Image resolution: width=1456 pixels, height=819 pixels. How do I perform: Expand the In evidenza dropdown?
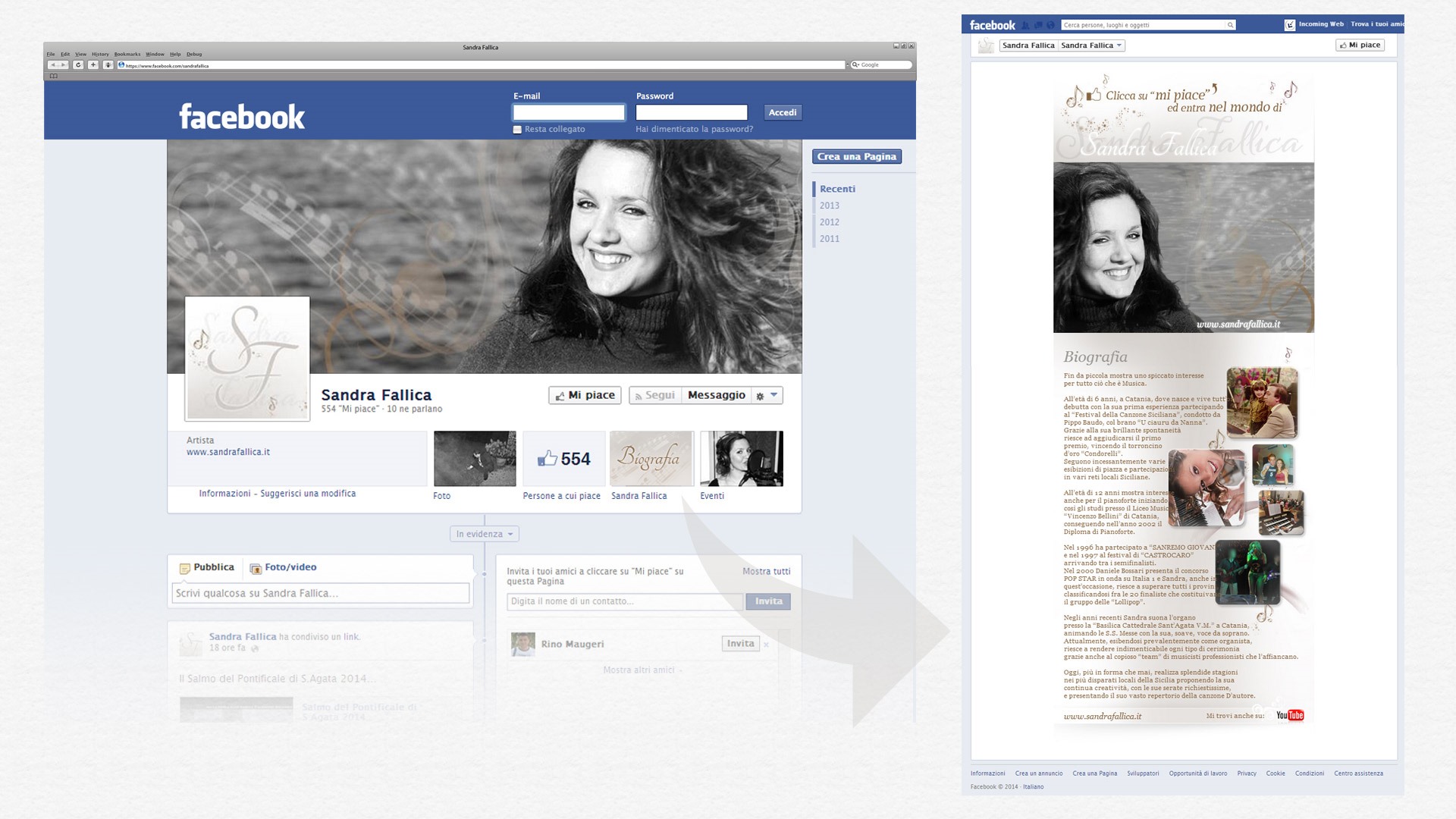click(484, 534)
